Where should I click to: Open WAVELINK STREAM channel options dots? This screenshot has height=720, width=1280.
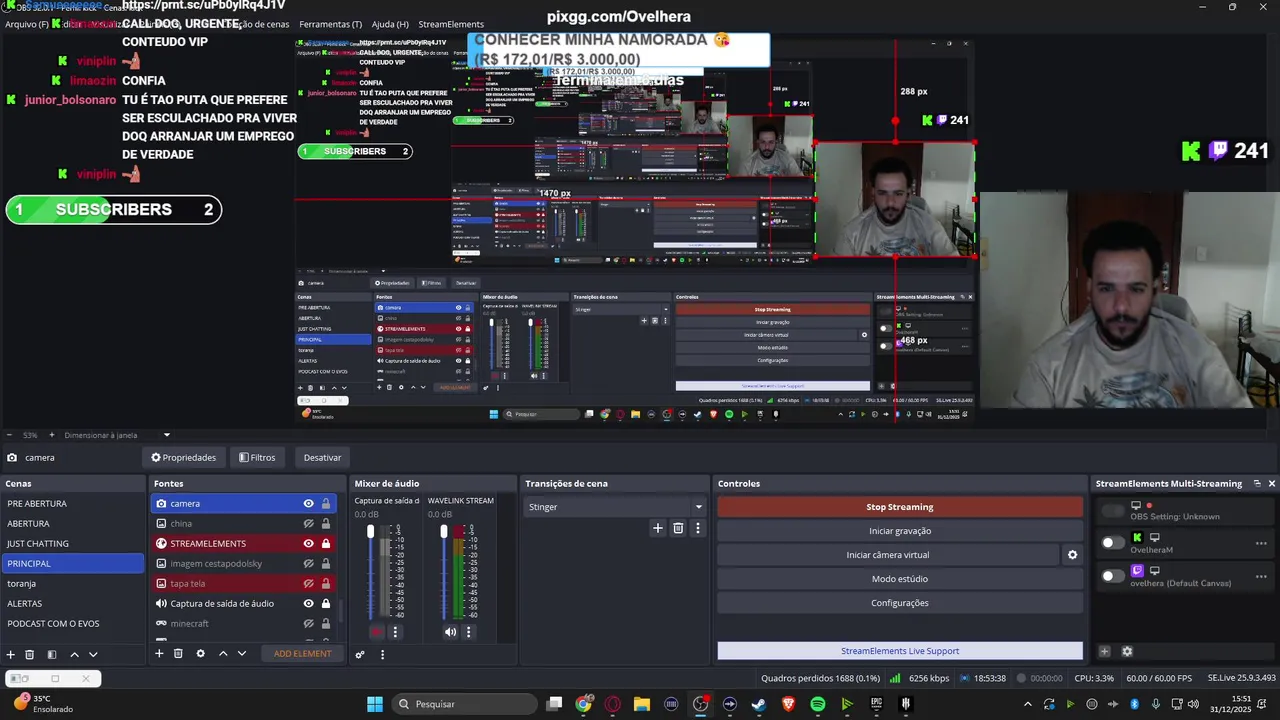(x=468, y=632)
